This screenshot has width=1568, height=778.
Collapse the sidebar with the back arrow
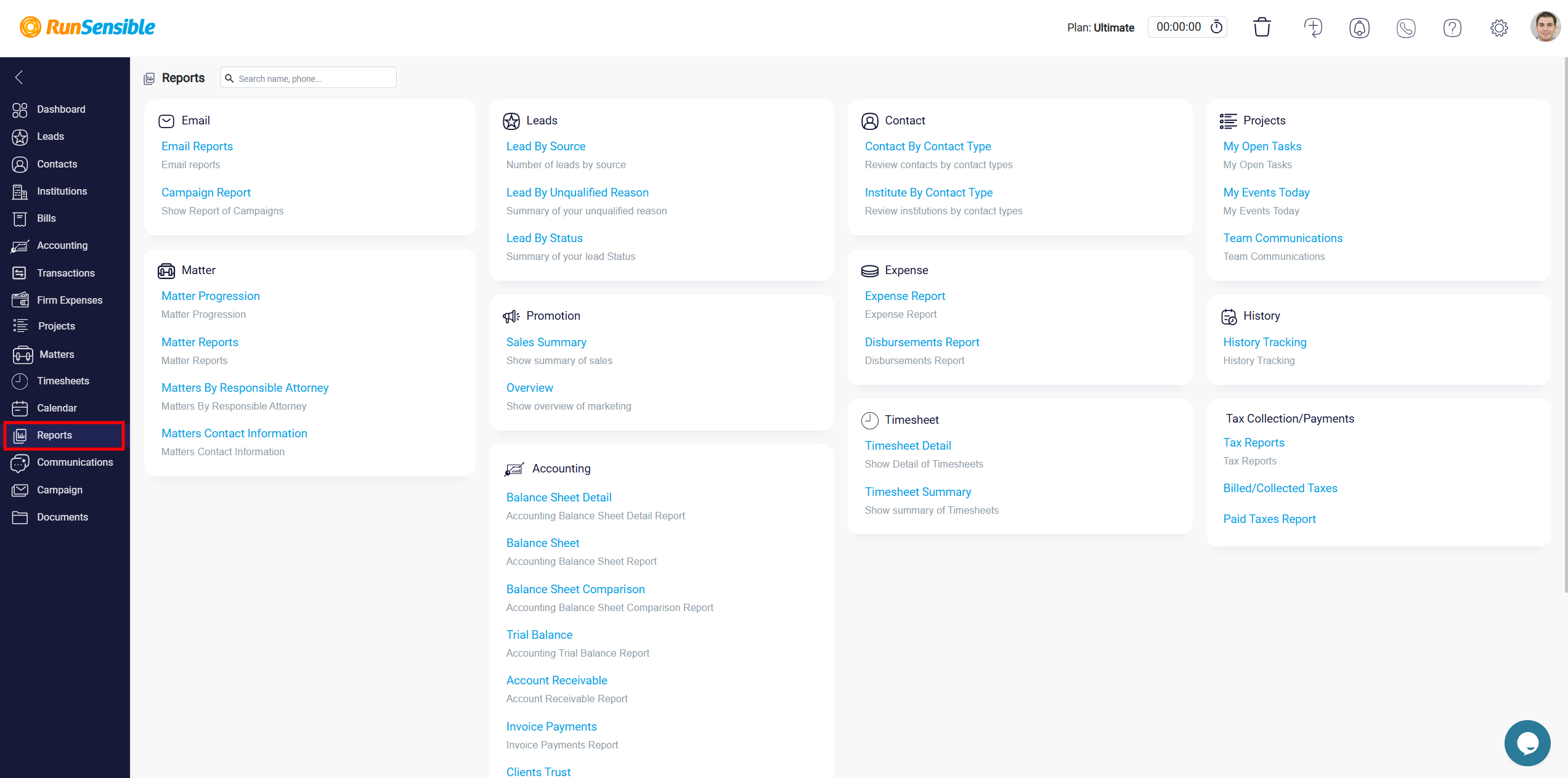click(19, 77)
